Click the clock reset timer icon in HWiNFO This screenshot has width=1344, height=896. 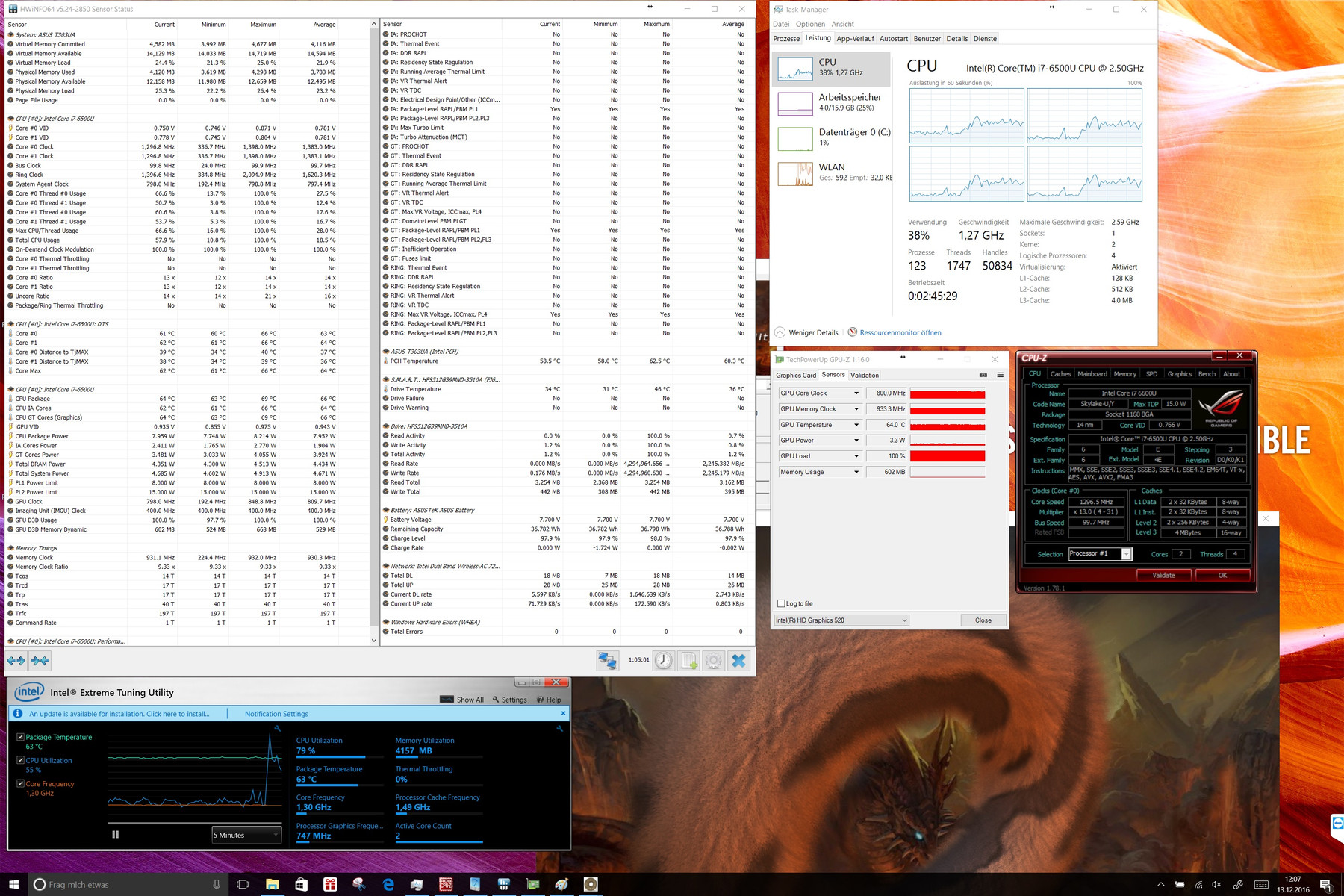(664, 660)
